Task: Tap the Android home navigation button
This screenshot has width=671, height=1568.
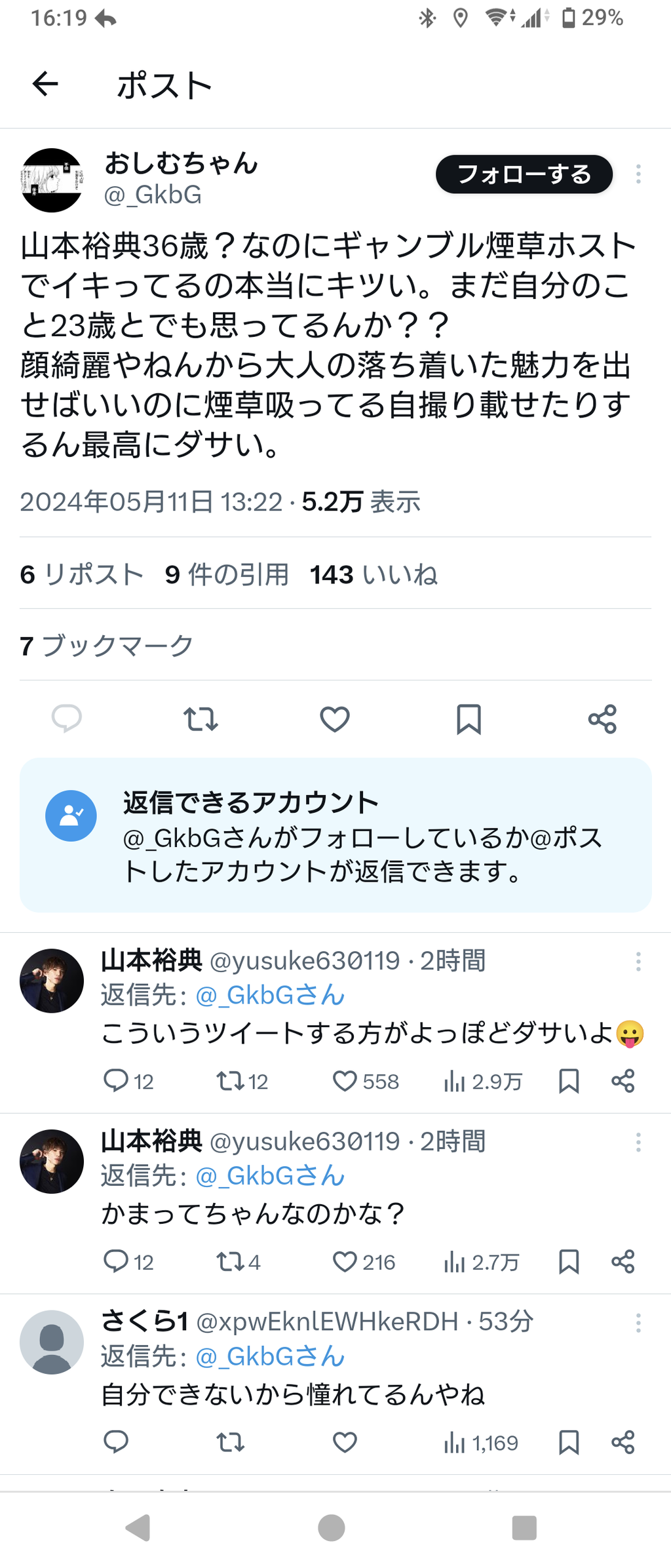Action: point(332,1528)
